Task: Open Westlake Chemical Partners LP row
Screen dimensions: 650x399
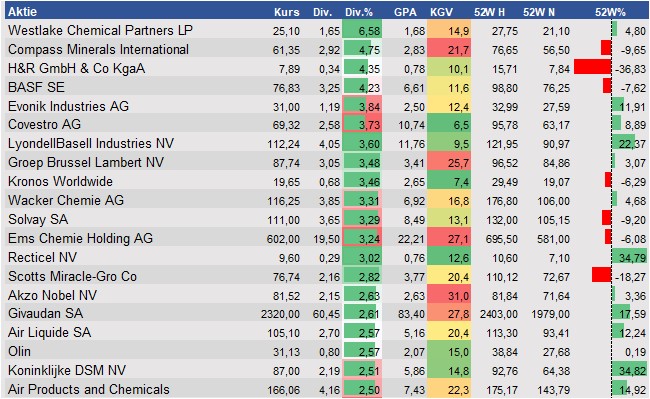Action: pos(327,30)
